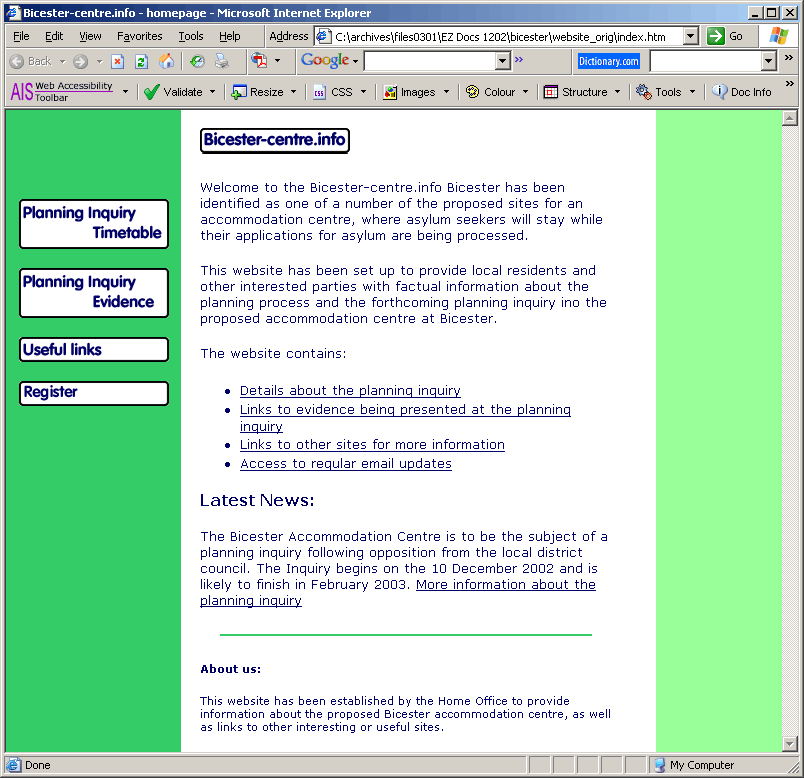Screen dimensions: 804x778
Task: Click the Colour palette icon
Action: tap(472, 92)
